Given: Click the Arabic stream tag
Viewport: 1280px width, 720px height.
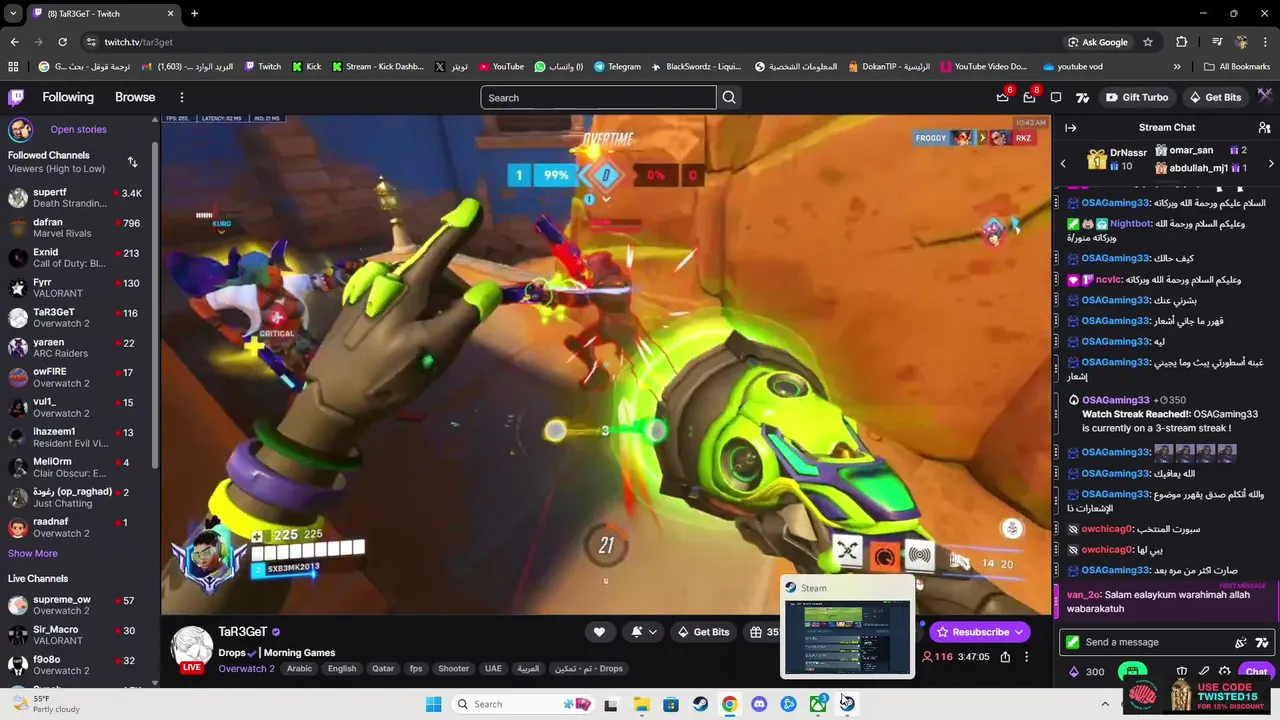Looking at the screenshot, I should (300, 669).
